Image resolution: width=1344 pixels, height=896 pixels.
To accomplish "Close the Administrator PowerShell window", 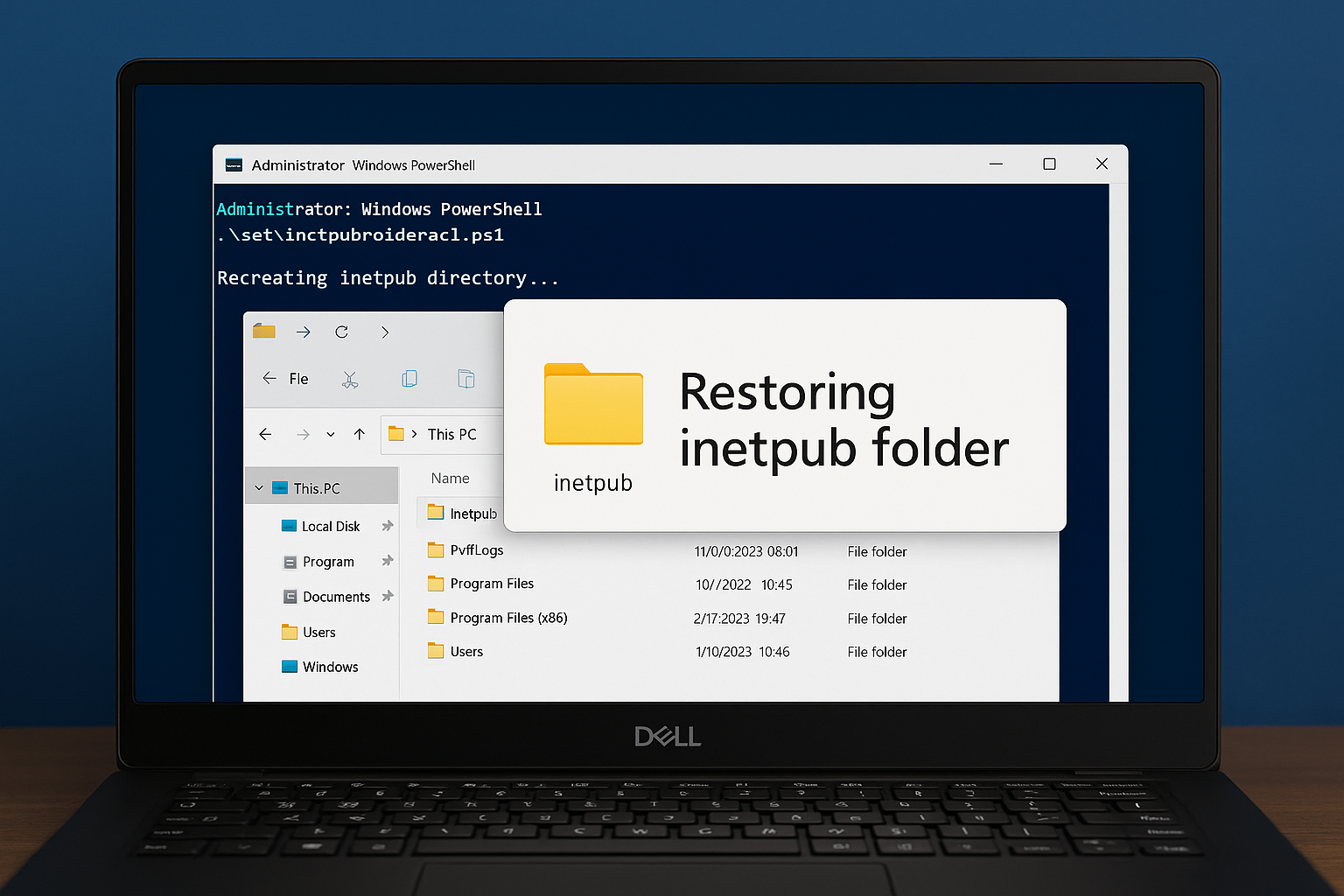I will click(x=1102, y=164).
